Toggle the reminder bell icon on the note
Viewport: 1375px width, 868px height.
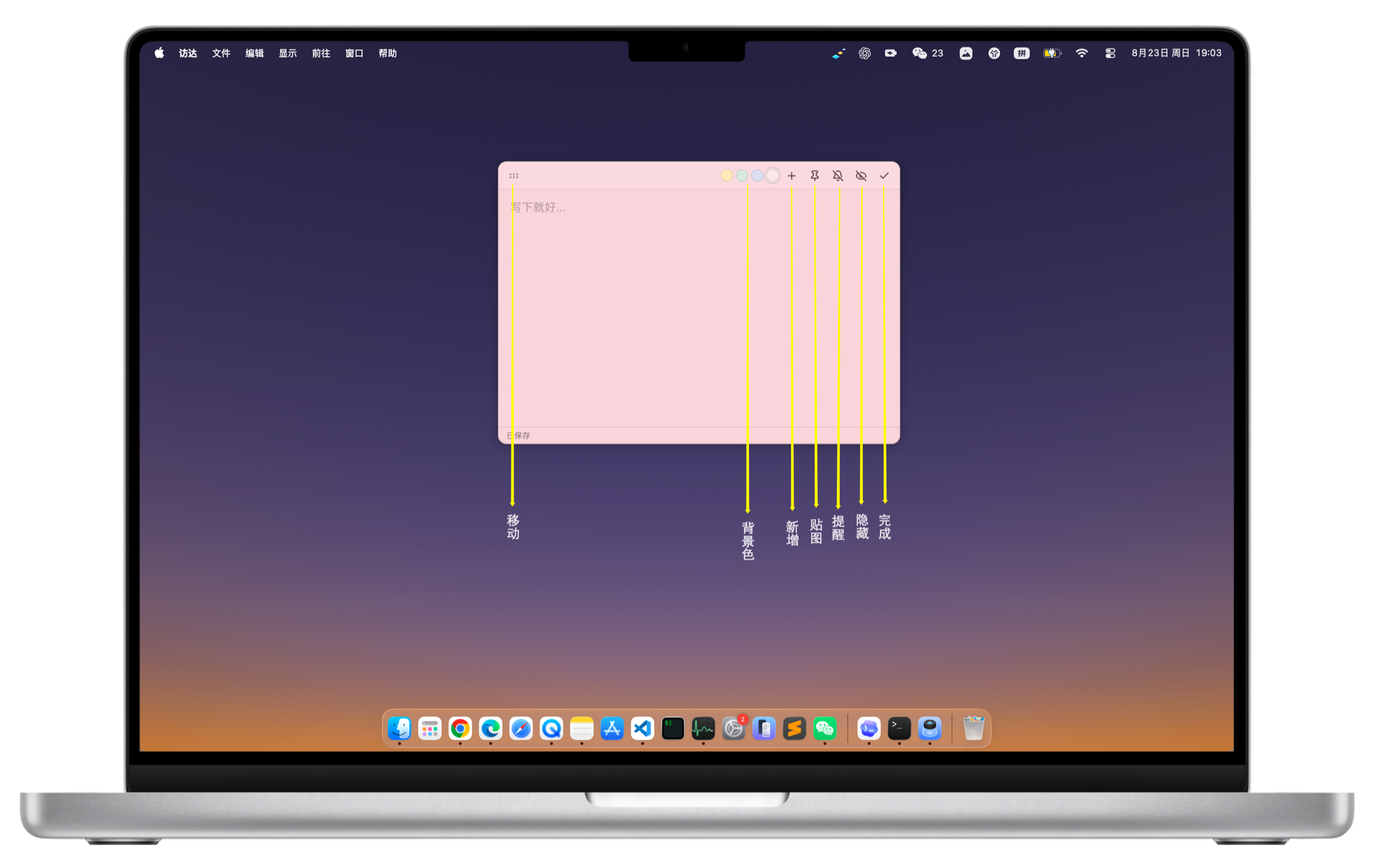[x=838, y=176]
